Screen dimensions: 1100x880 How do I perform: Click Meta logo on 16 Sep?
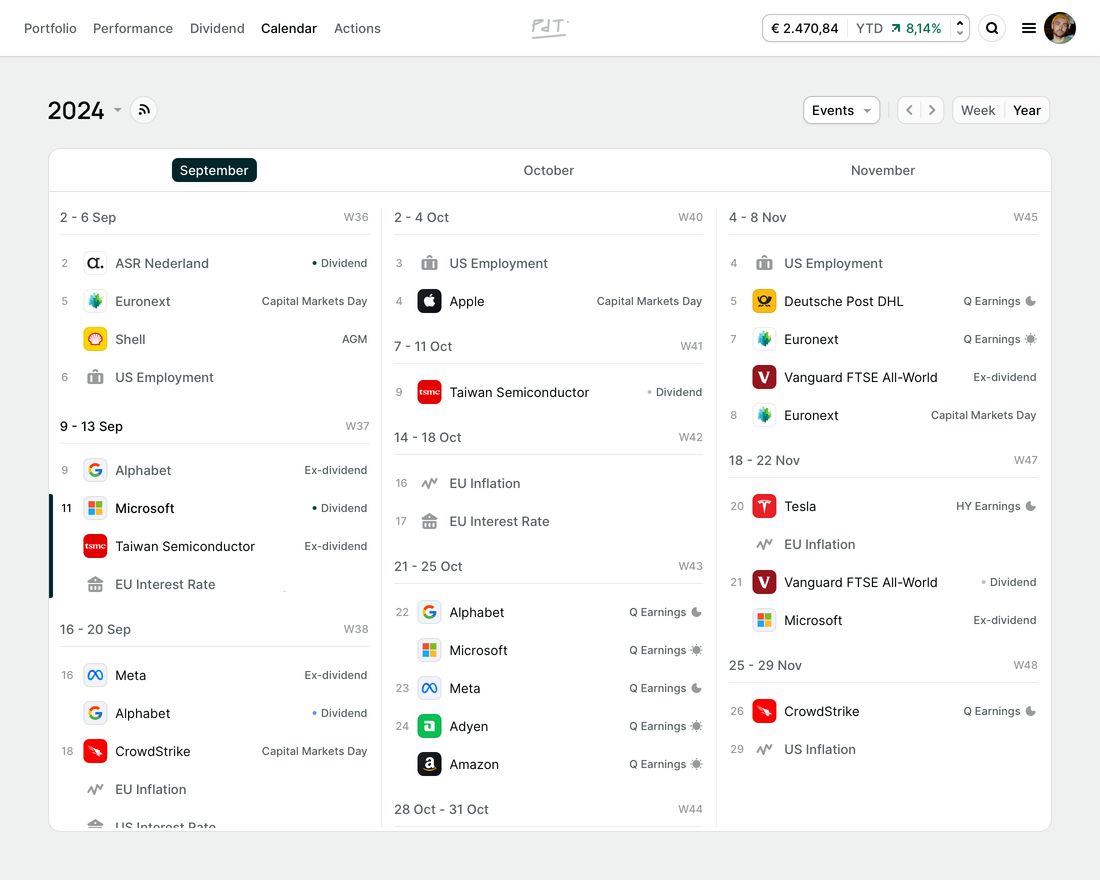95,675
